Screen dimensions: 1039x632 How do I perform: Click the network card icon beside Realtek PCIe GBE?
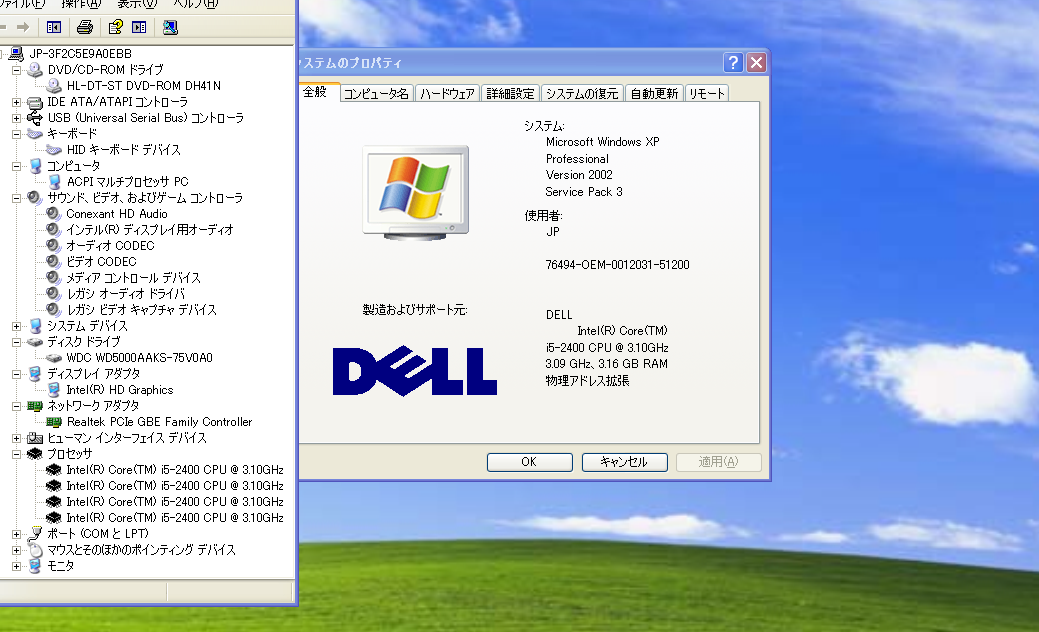pyautogui.click(x=54, y=421)
